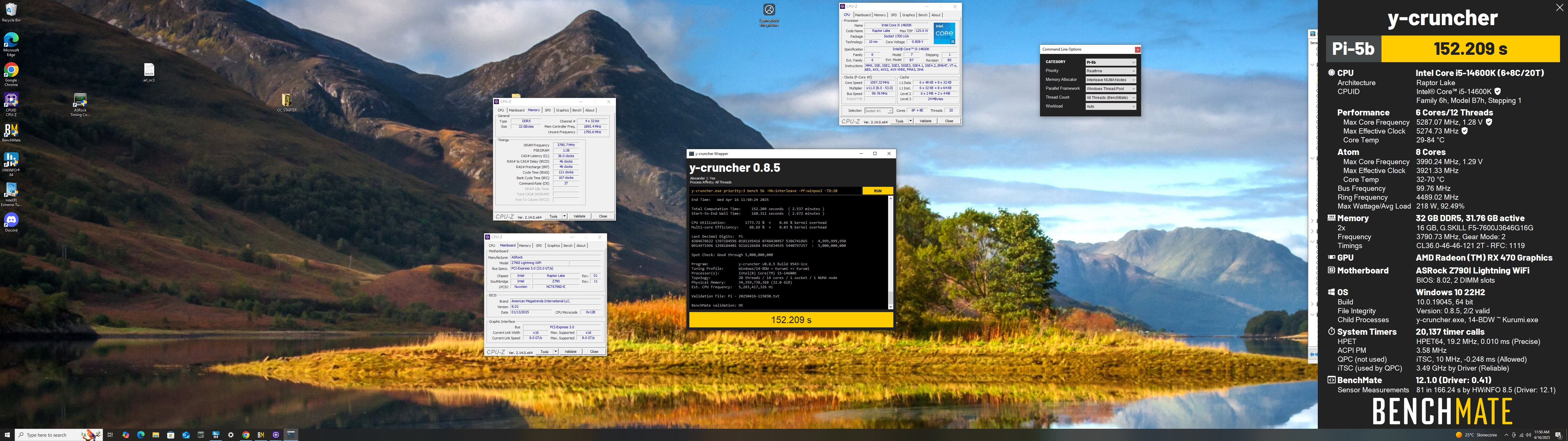Open the Windows Start menu

coord(7,434)
